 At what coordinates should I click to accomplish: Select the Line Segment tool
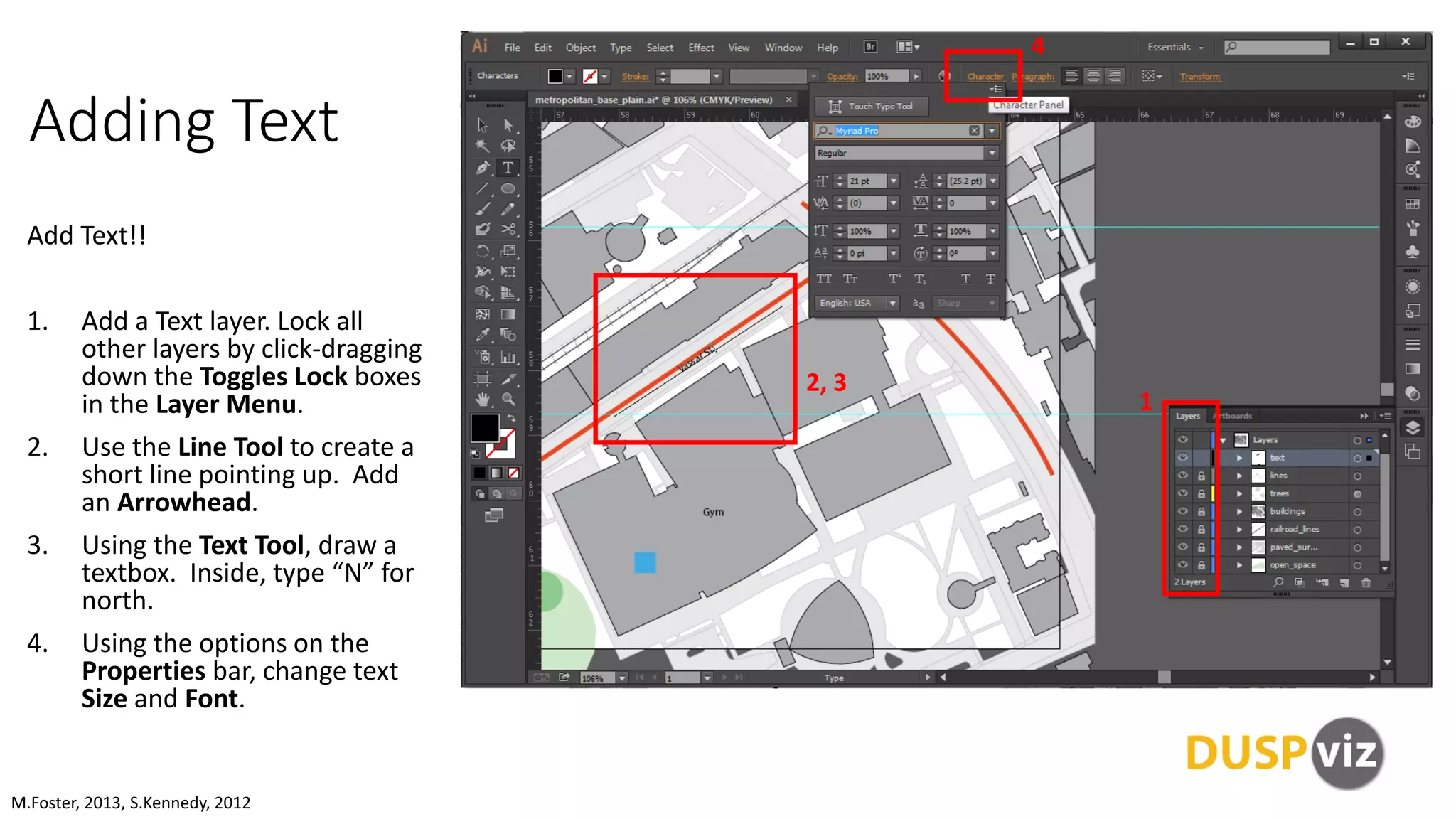point(483,188)
